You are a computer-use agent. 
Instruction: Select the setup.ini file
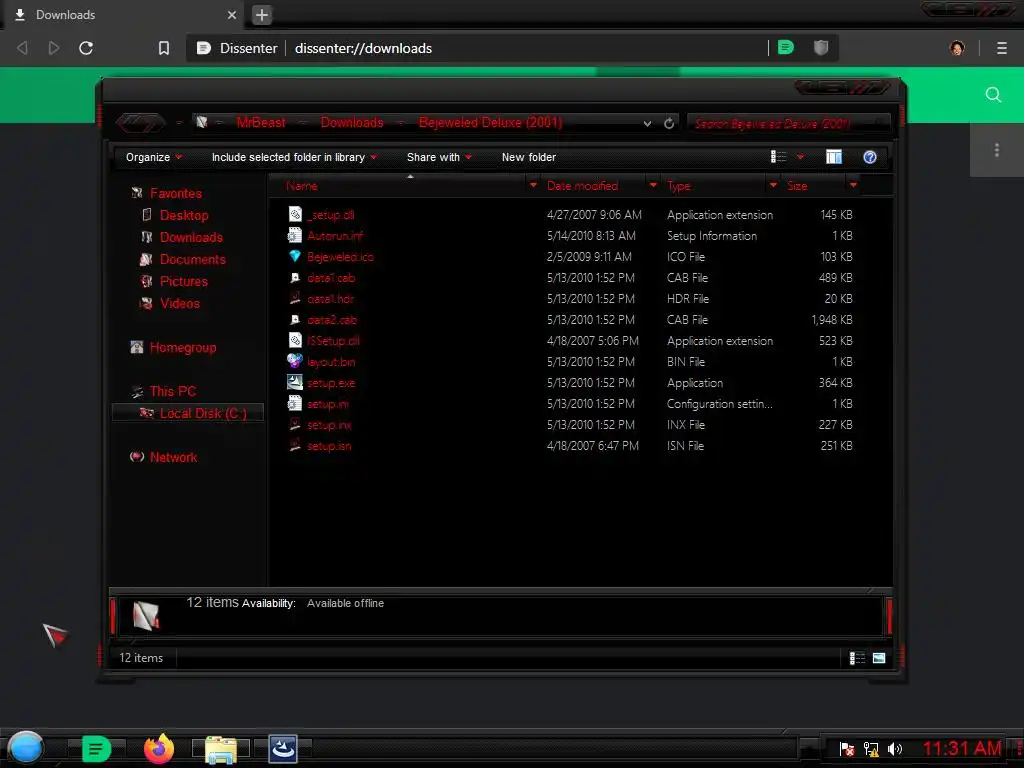(328, 404)
